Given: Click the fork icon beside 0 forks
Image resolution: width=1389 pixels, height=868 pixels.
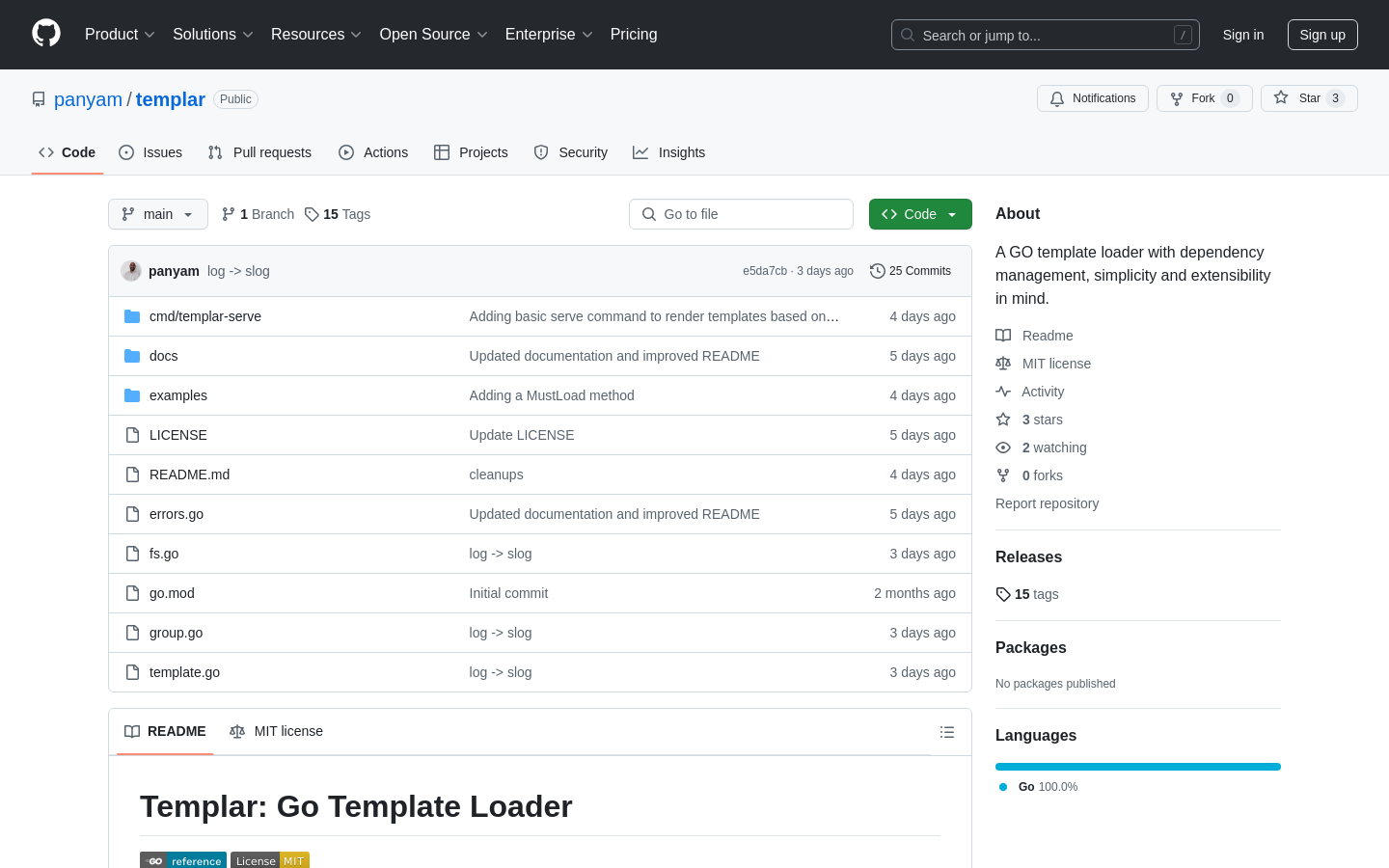Looking at the screenshot, I should (1003, 475).
